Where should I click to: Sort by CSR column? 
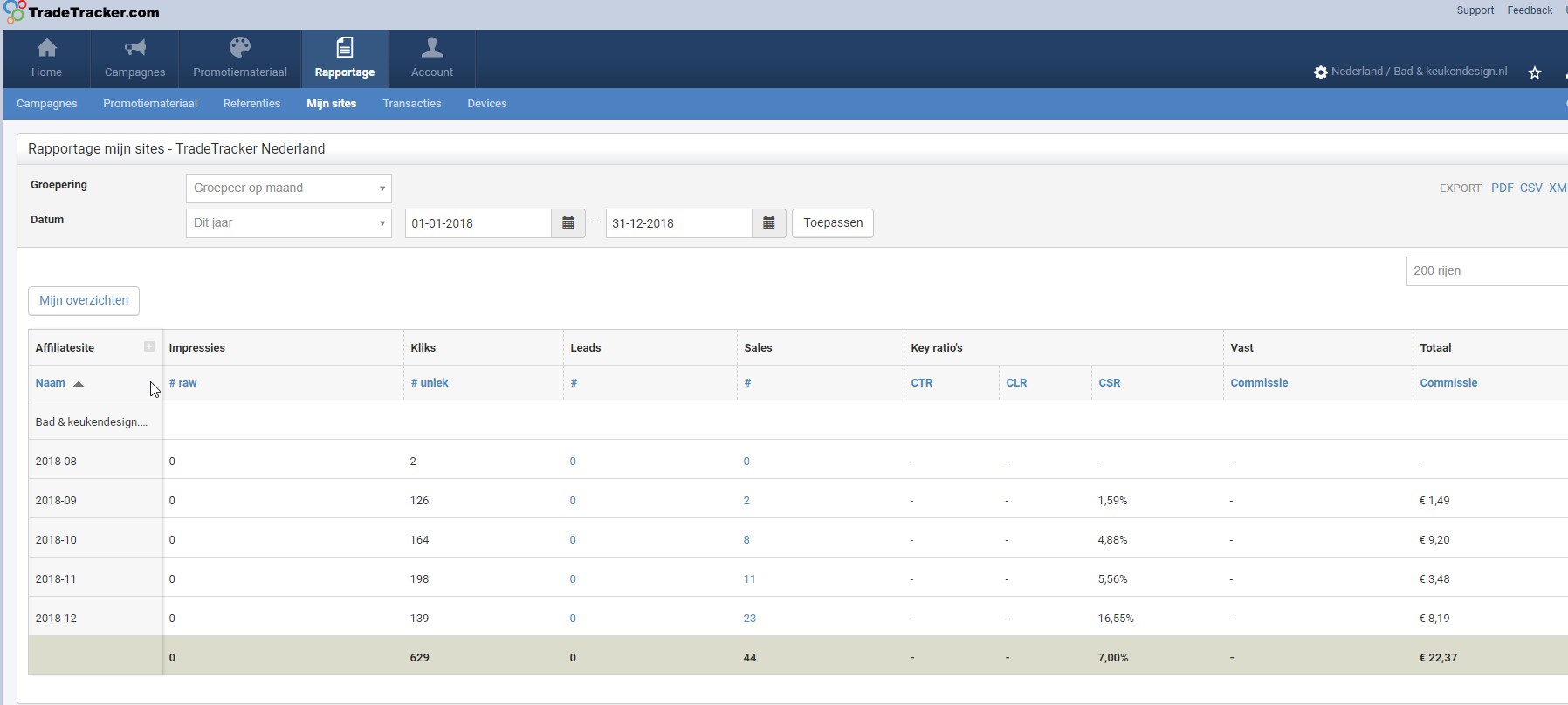pos(1109,382)
